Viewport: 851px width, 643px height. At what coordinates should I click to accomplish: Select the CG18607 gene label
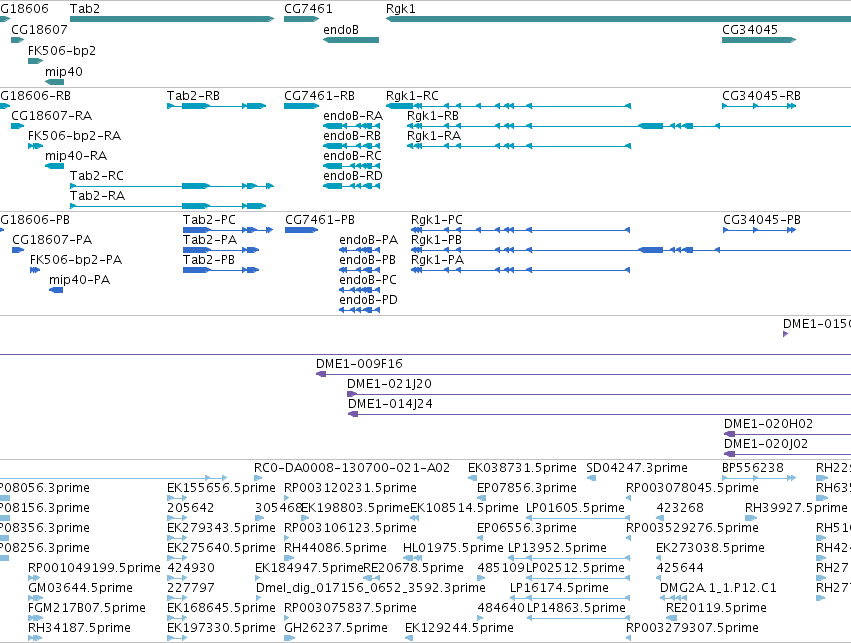click(x=39, y=29)
